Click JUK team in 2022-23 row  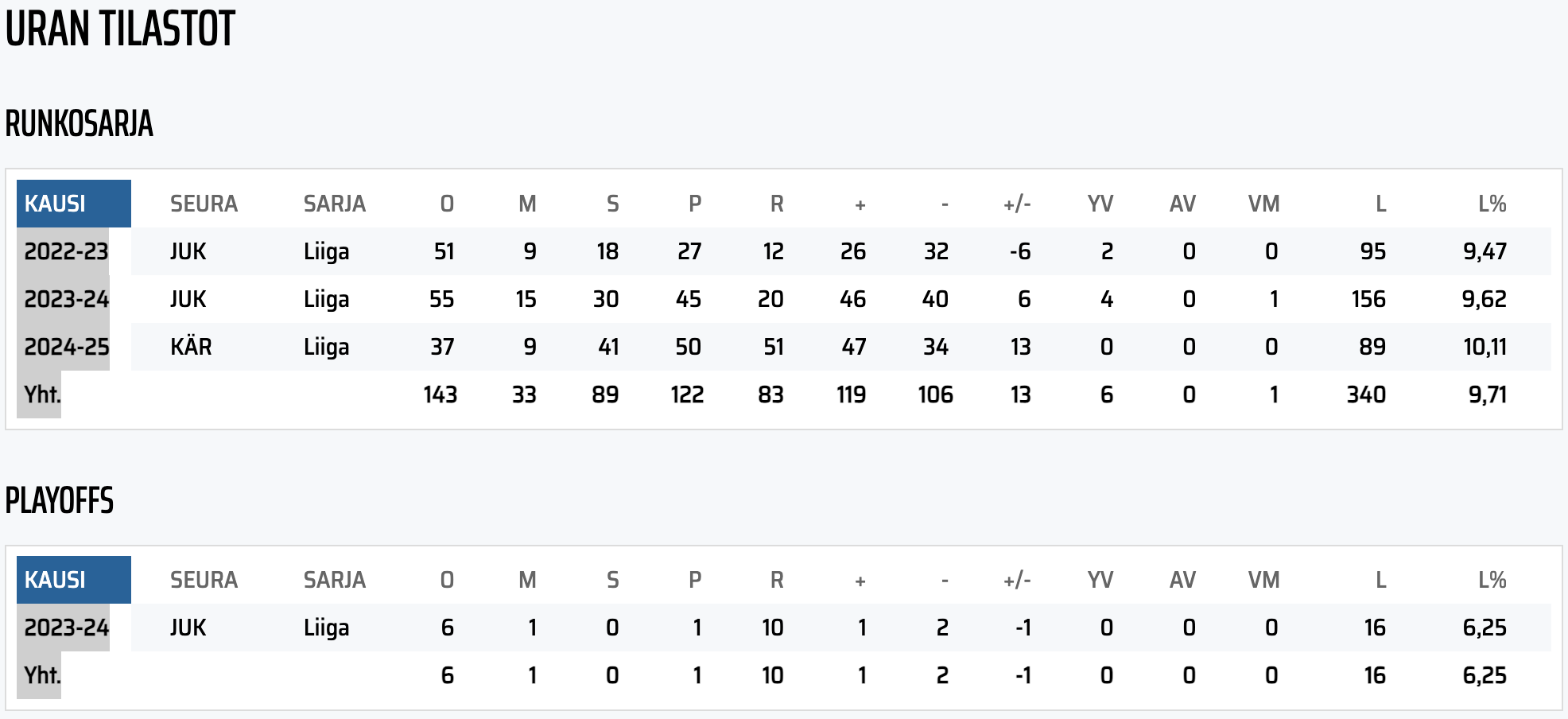(188, 251)
